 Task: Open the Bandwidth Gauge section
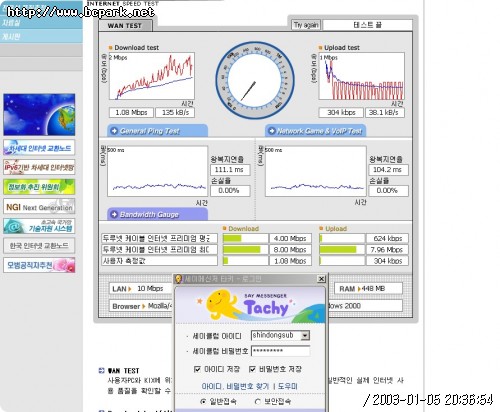pos(157,214)
